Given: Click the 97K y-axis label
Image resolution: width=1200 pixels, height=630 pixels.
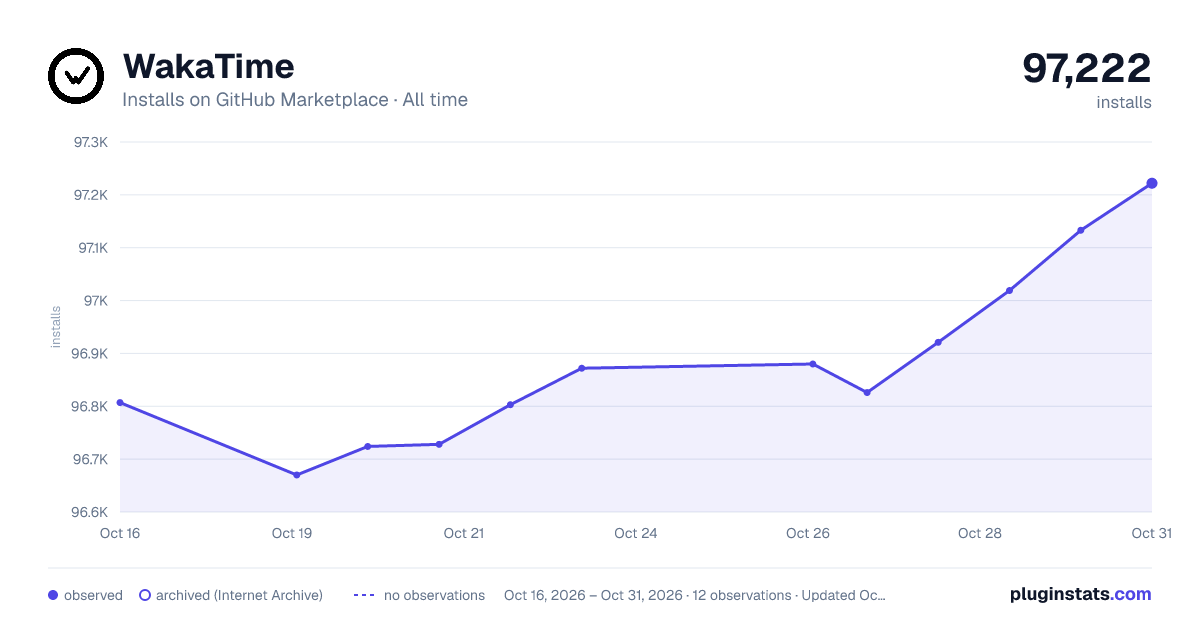Looking at the screenshot, I should click(x=96, y=301).
